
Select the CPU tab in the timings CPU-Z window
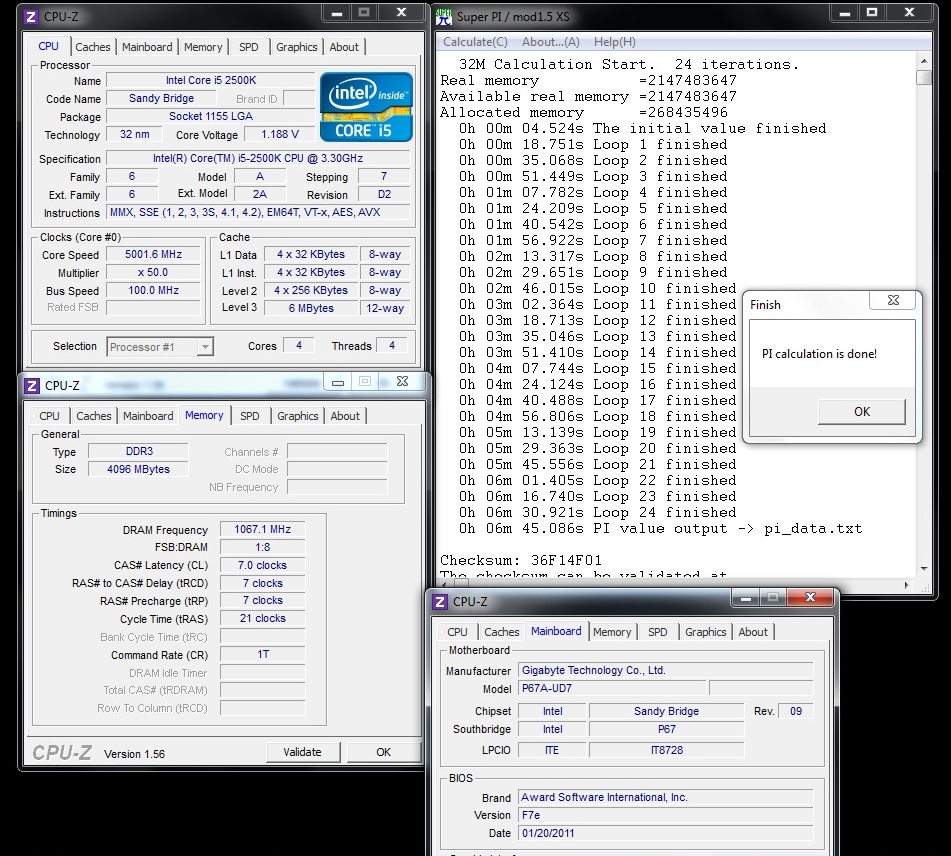click(x=49, y=416)
